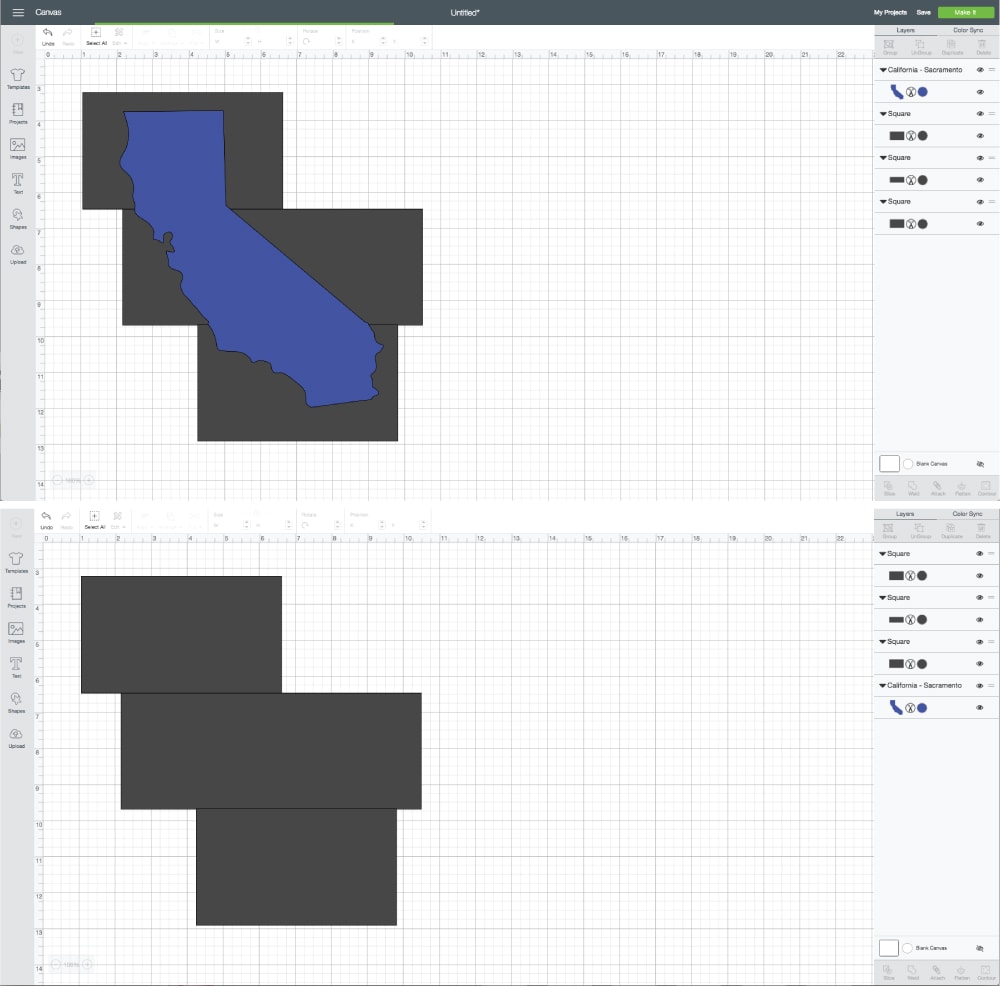
Task: Click the blue color swatch of upper California layer
Action: pos(923,92)
